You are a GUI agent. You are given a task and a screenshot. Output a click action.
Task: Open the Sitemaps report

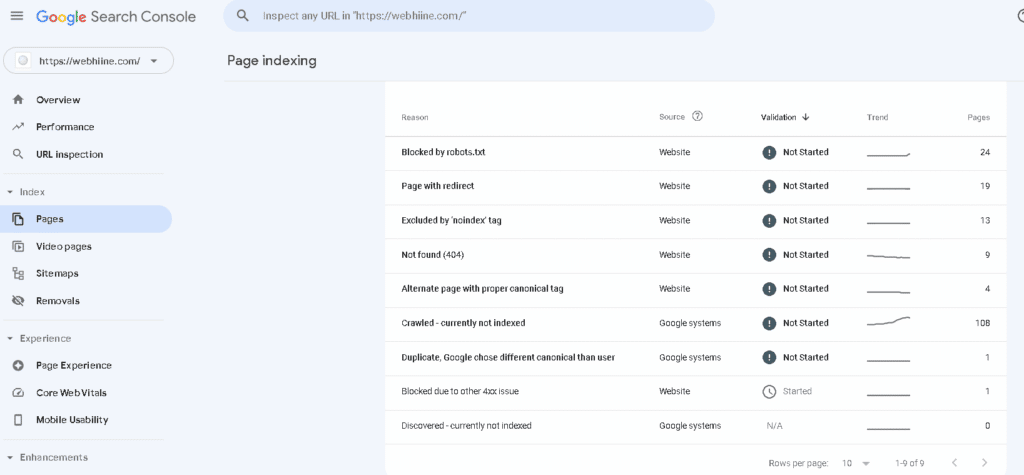point(86,273)
